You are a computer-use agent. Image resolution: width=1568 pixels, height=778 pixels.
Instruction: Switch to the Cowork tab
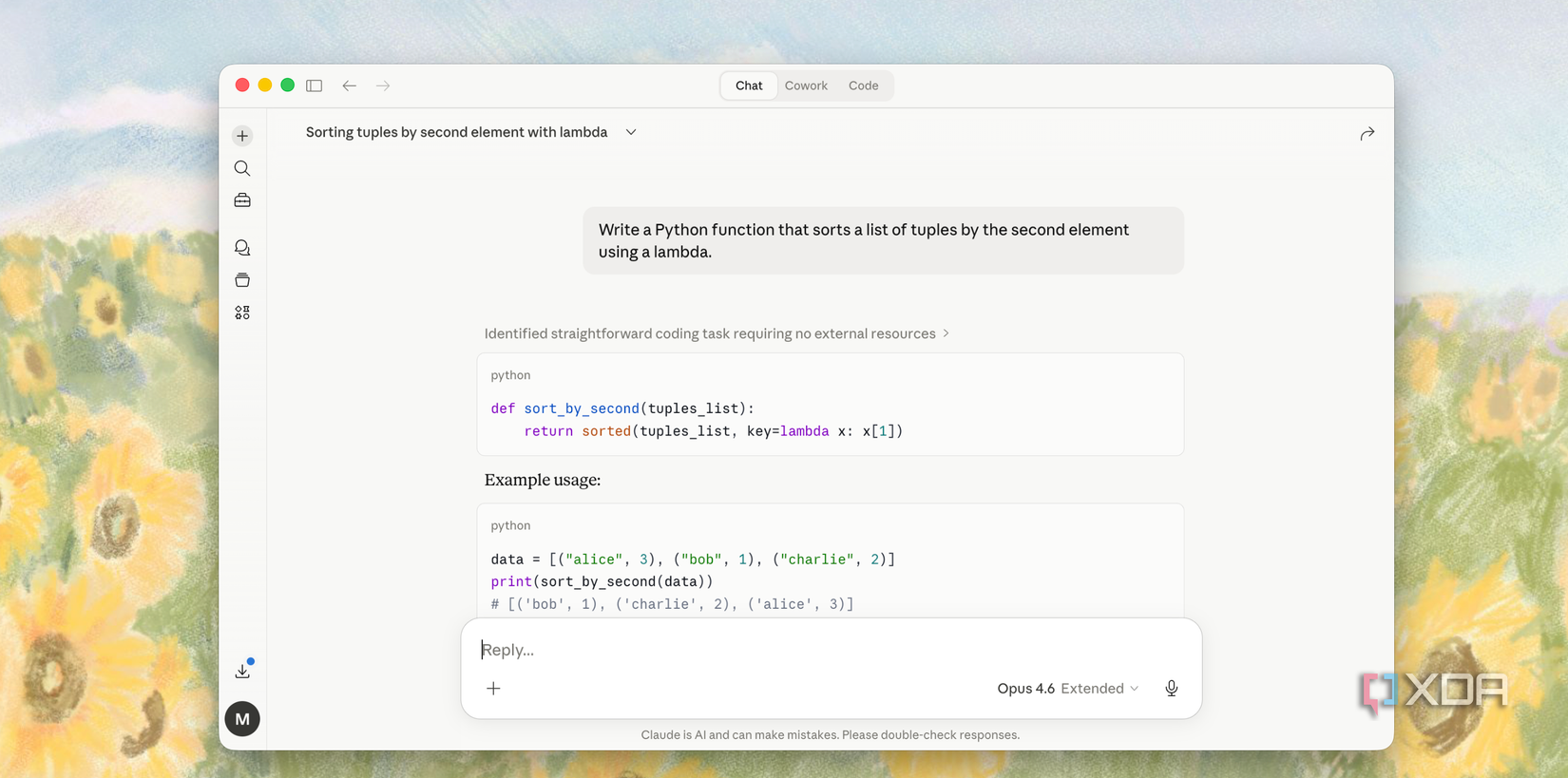[x=806, y=85]
